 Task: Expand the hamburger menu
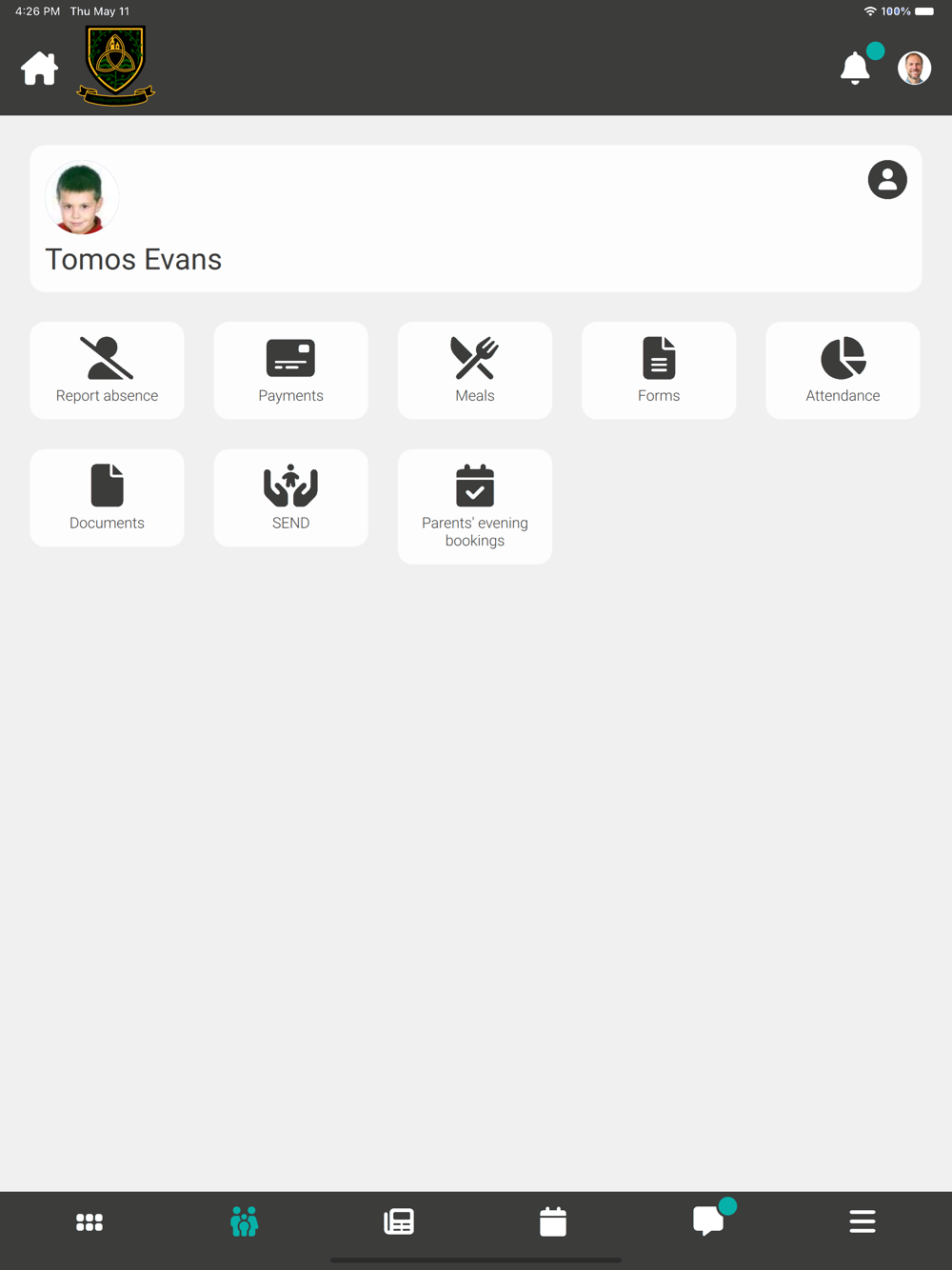click(863, 1221)
